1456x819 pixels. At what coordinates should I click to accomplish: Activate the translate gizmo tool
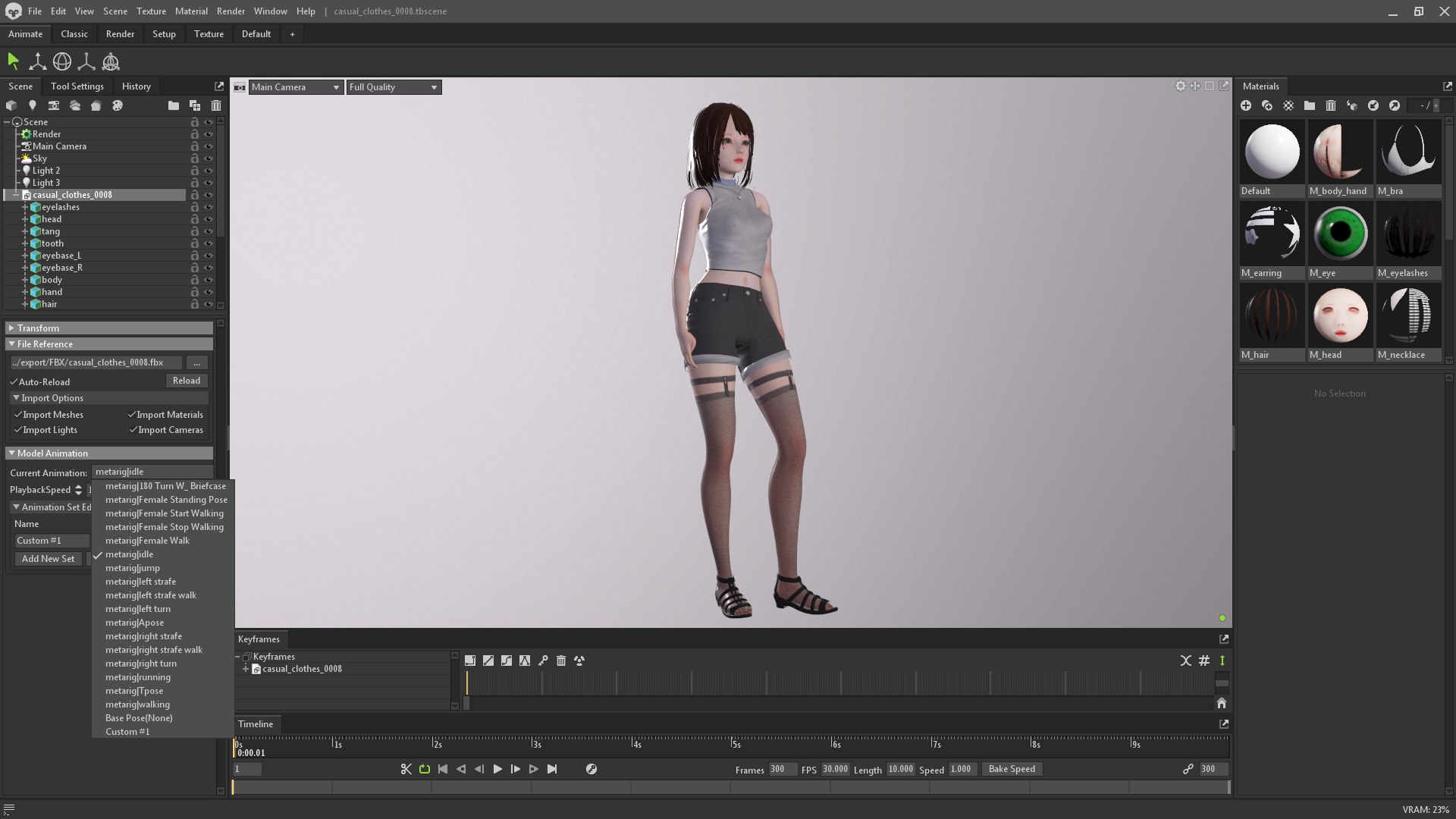(x=37, y=61)
